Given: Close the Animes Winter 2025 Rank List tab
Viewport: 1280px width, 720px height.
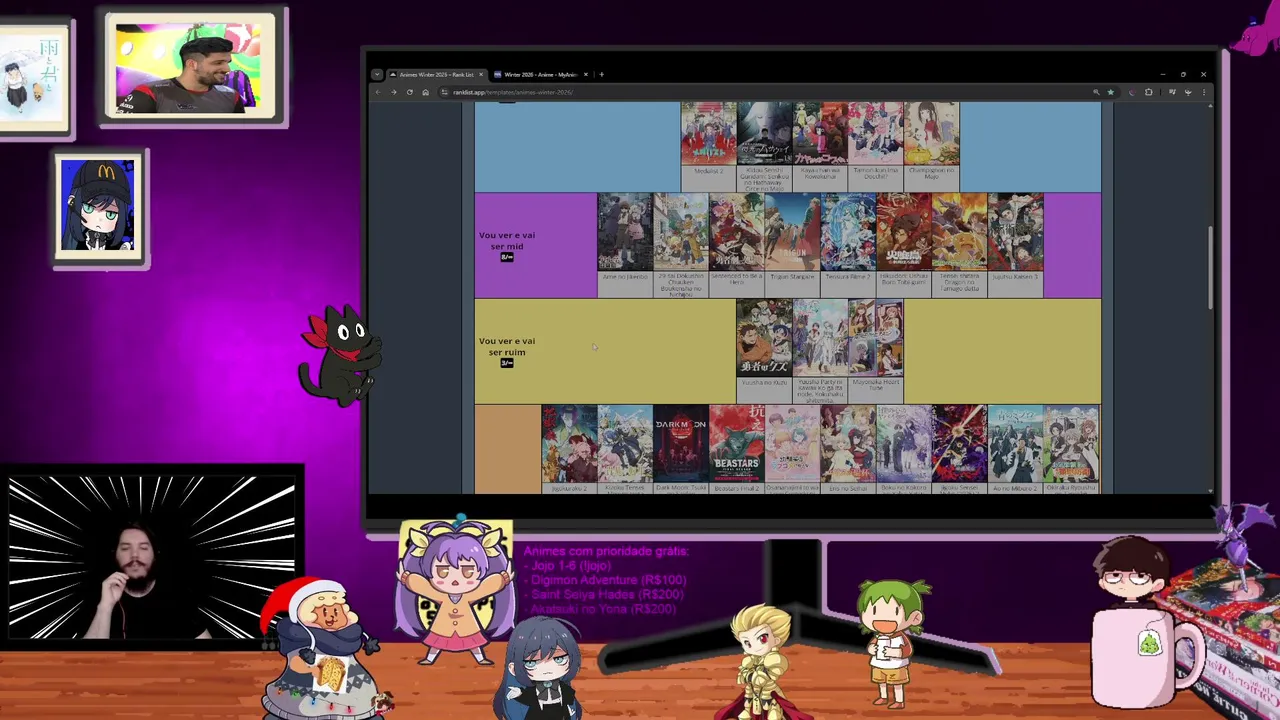Looking at the screenshot, I should tap(481, 74).
